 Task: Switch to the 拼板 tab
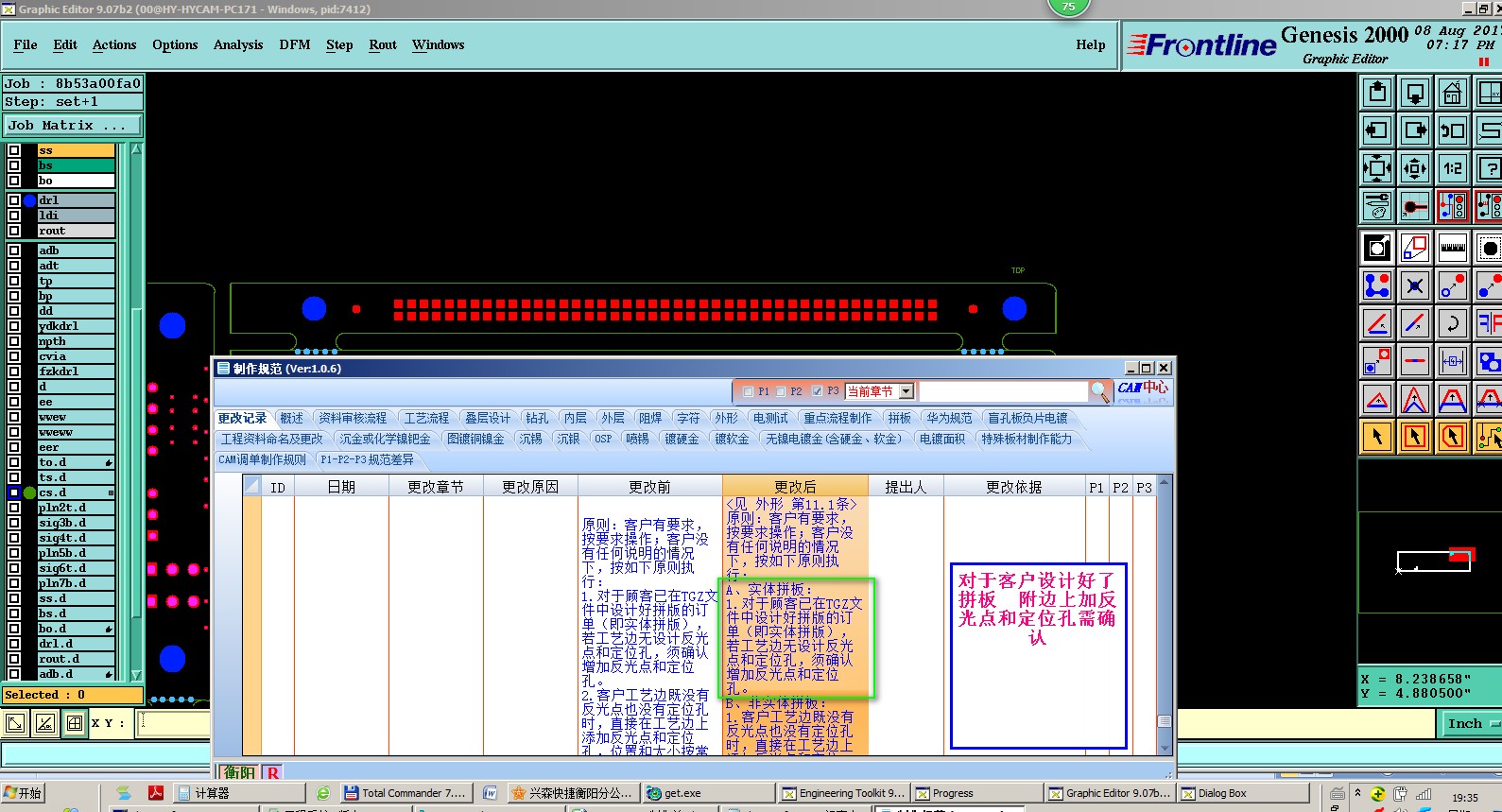click(x=899, y=418)
